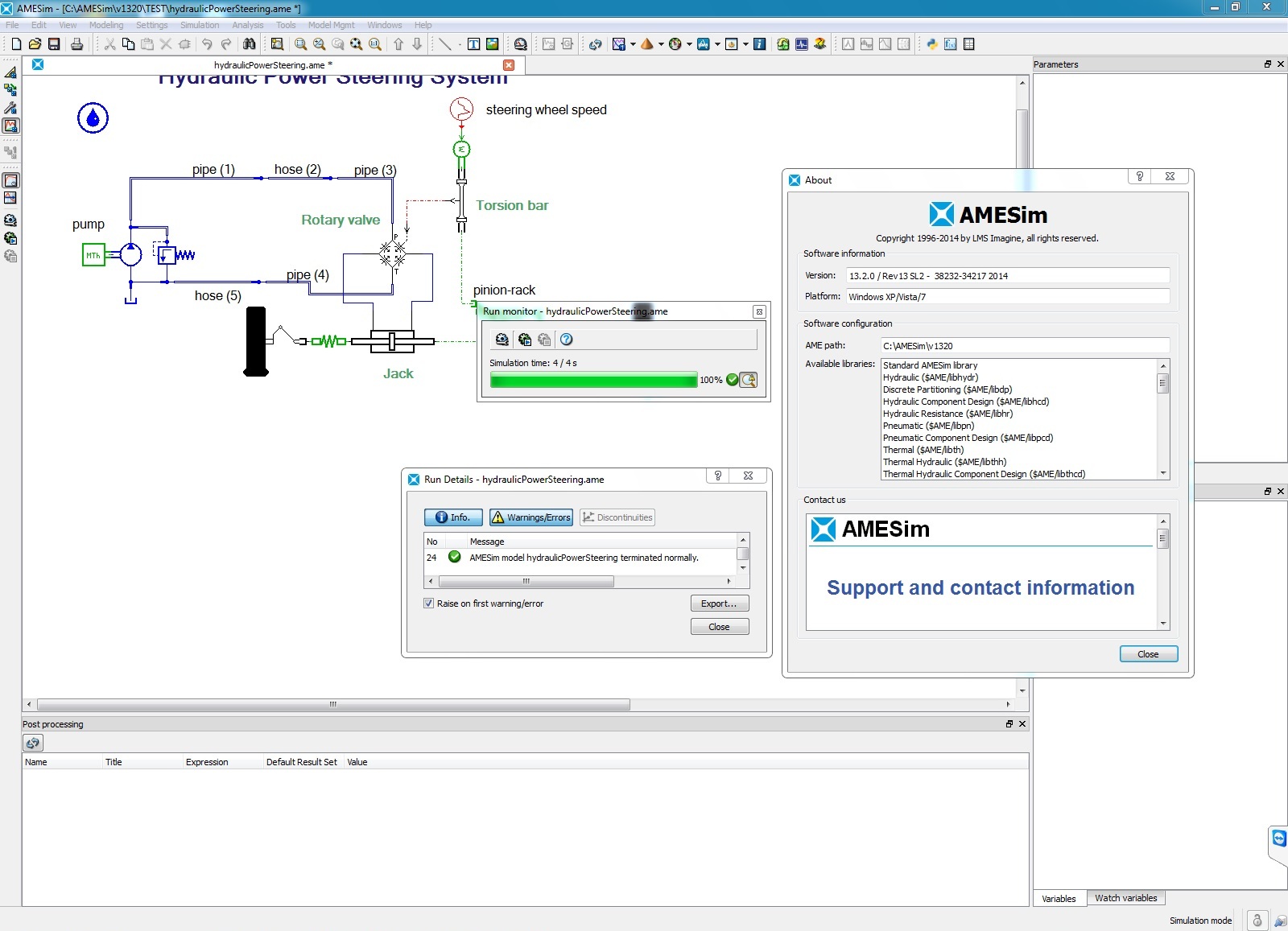This screenshot has height=931, width=1288.
Task: Open the Analysis menu
Action: click(248, 25)
